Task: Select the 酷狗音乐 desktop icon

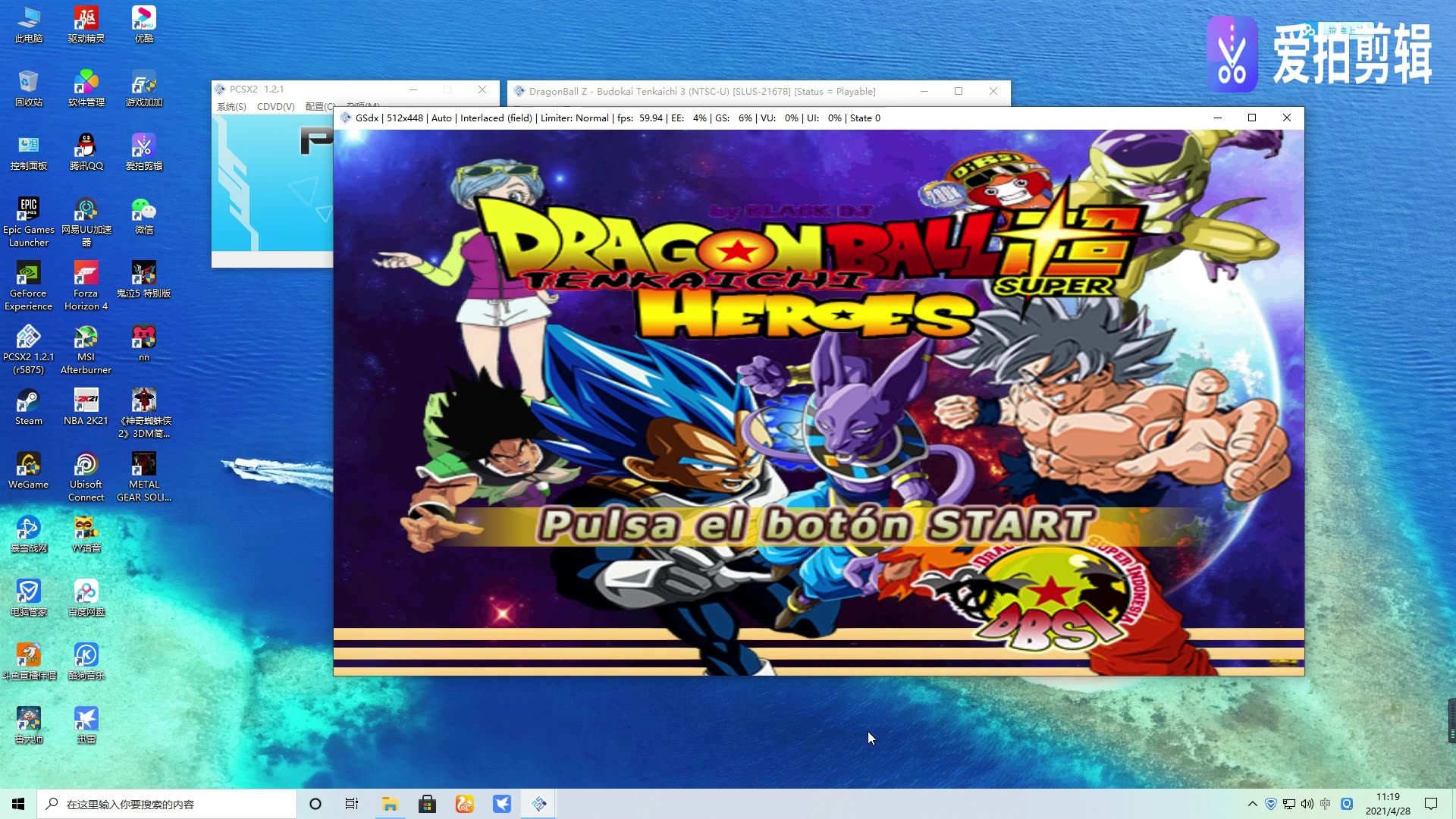Action: pyautogui.click(x=86, y=661)
